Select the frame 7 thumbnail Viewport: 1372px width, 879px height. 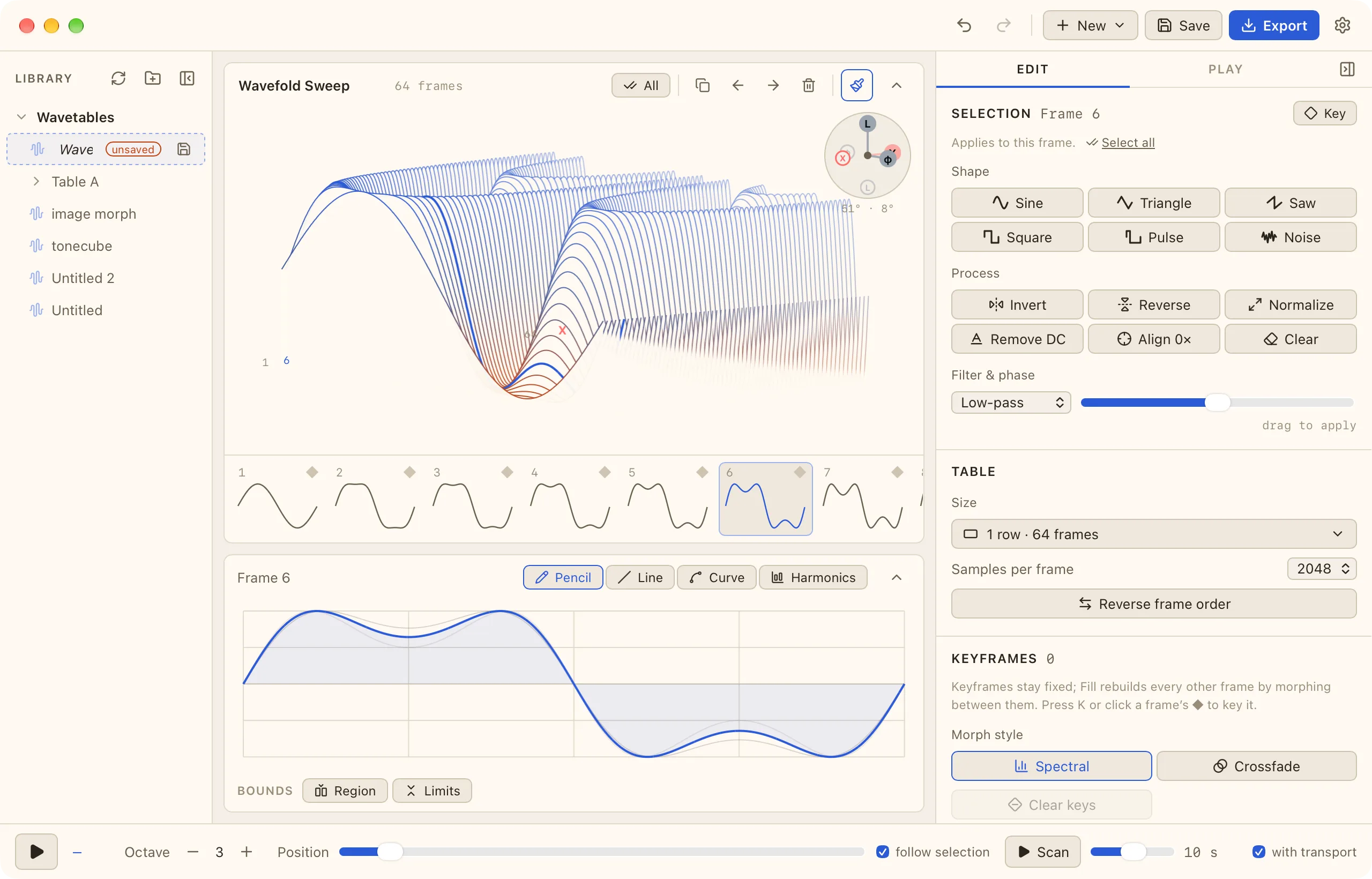pyautogui.click(x=863, y=500)
